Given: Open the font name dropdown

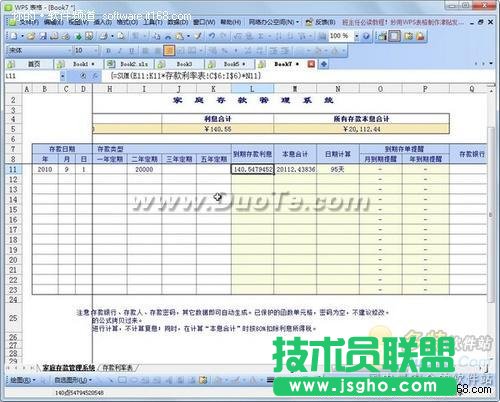Looking at the screenshot, I should click(x=69, y=51).
